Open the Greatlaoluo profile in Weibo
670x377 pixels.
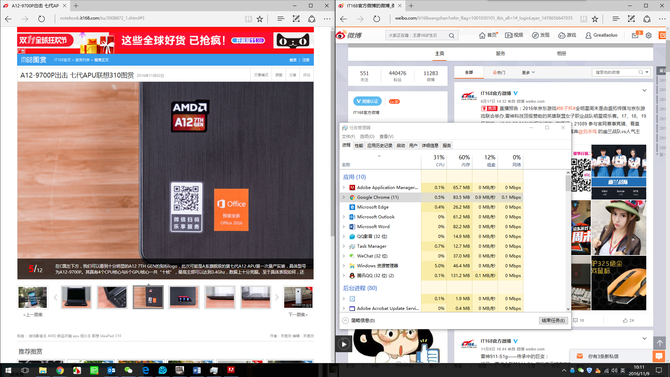point(601,35)
